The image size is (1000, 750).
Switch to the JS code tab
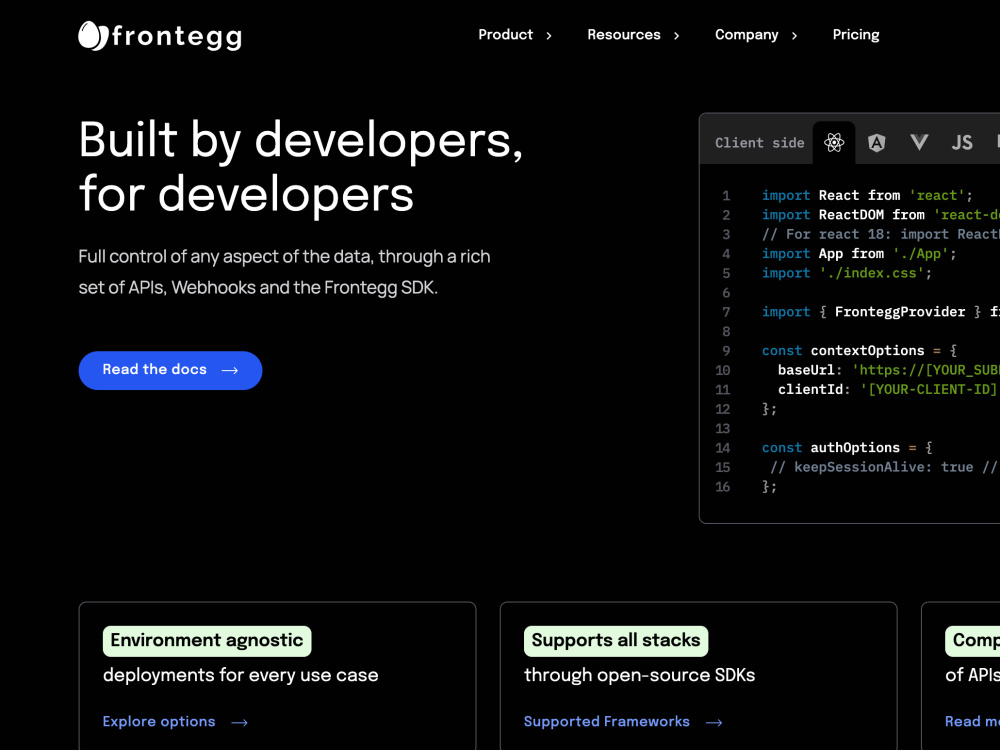click(962, 142)
